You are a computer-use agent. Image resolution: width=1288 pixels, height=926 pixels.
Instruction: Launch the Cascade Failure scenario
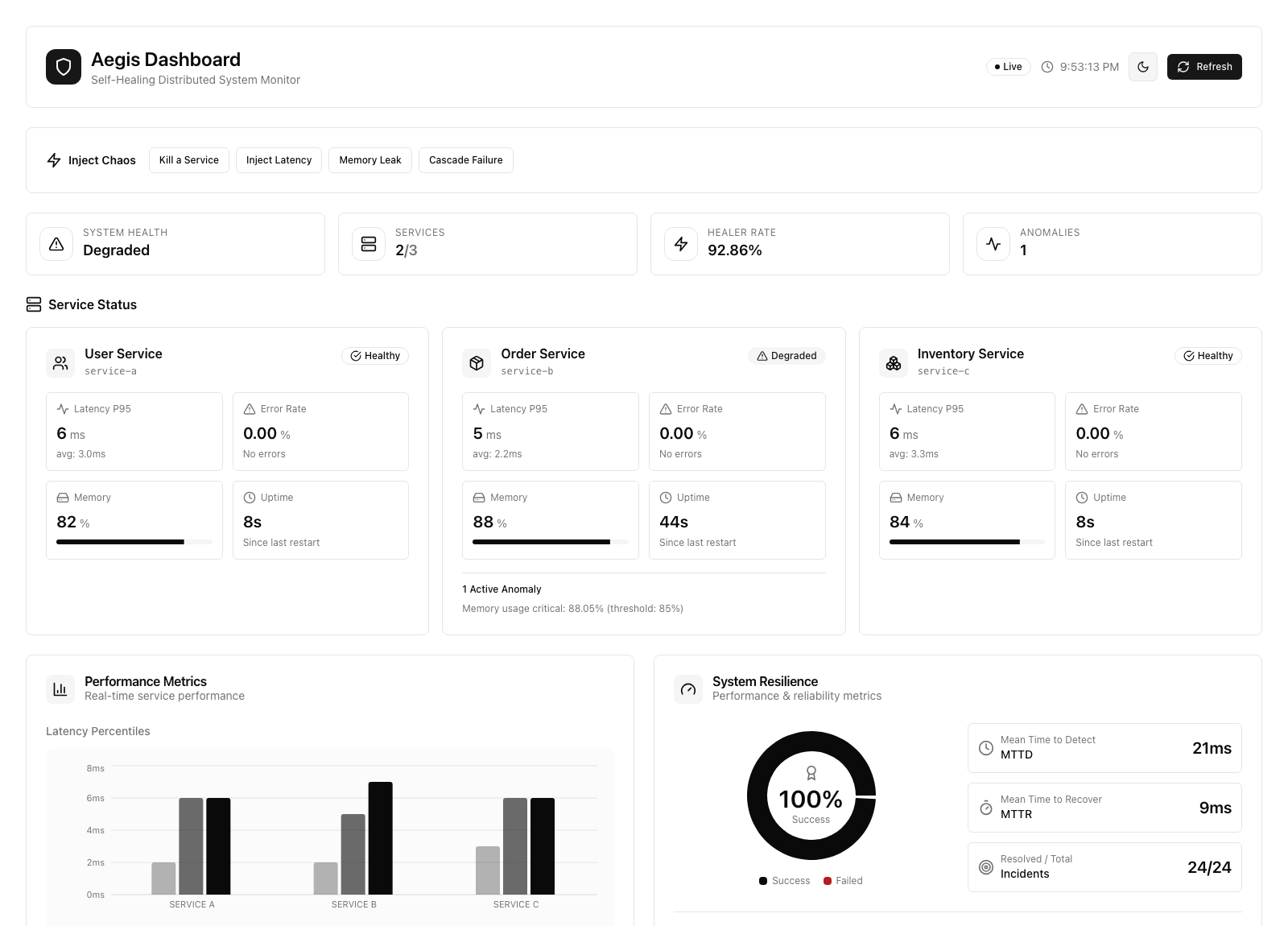click(466, 160)
